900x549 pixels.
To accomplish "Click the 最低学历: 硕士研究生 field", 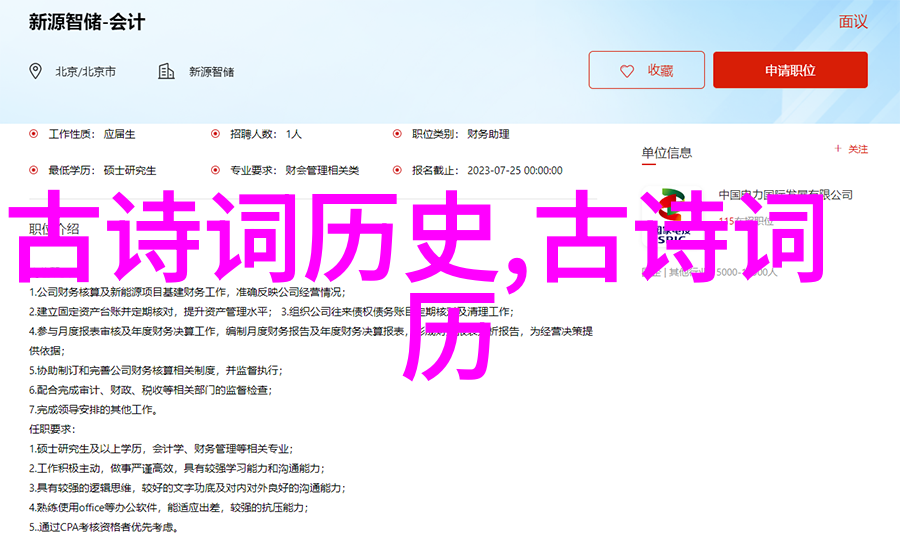I will point(102,171).
